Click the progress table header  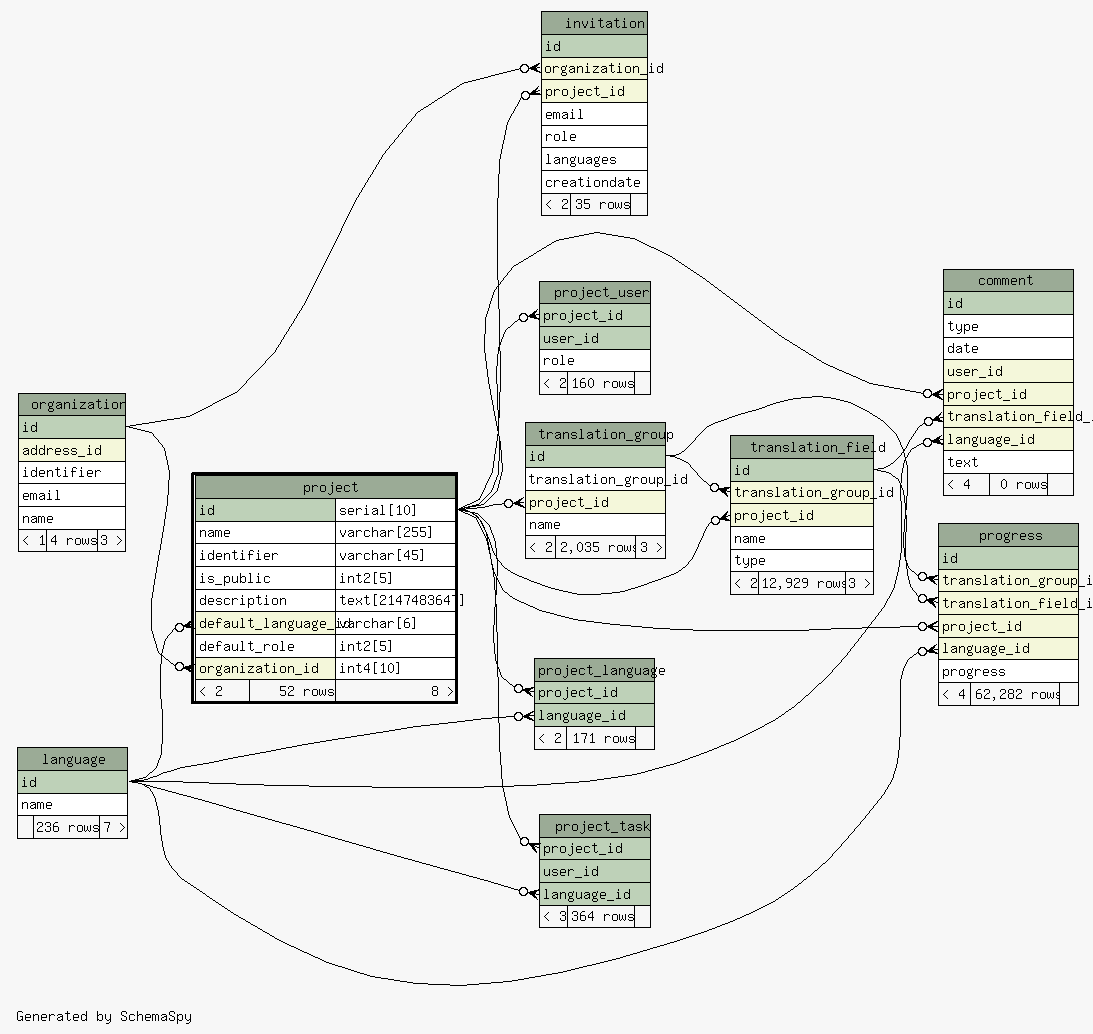pyautogui.click(x=1008, y=535)
